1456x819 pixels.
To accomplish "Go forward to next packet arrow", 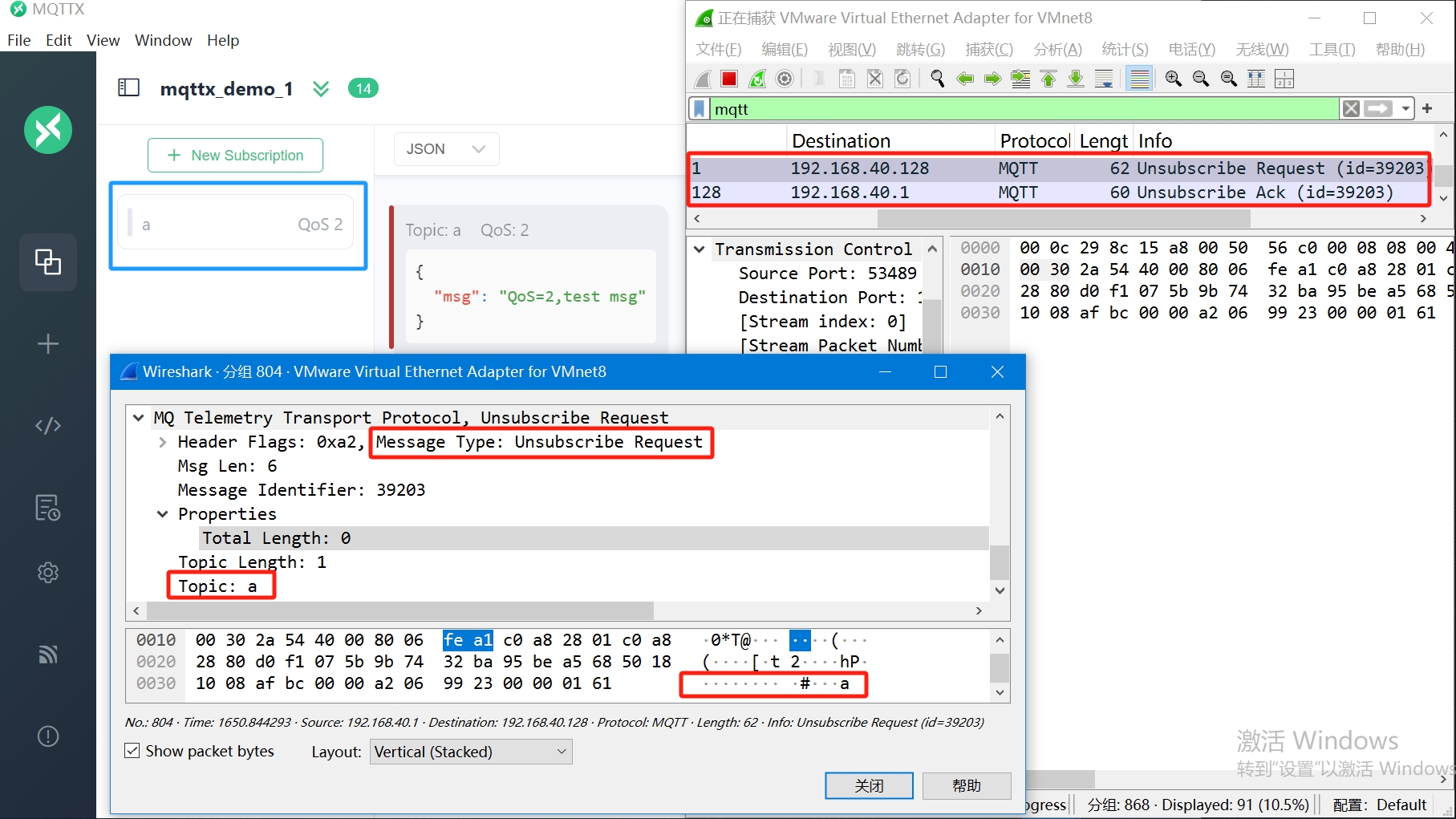I will coord(992,79).
